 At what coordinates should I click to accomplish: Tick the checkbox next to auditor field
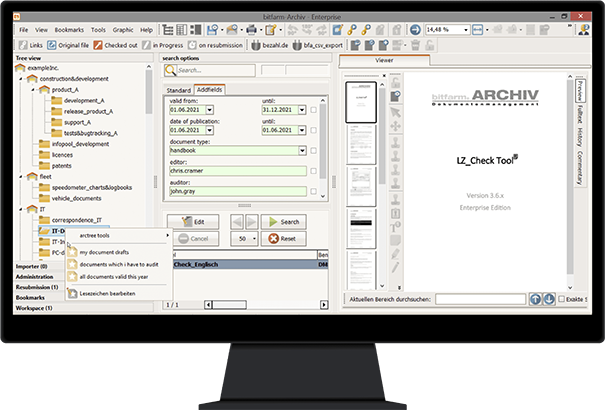(x=313, y=191)
